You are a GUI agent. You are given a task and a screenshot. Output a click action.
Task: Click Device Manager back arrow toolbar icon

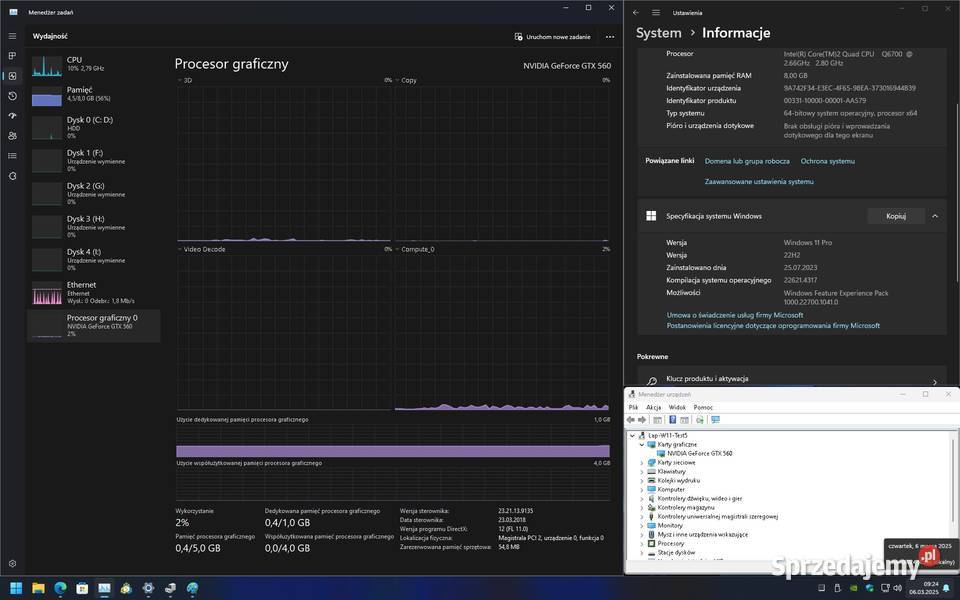(631, 420)
